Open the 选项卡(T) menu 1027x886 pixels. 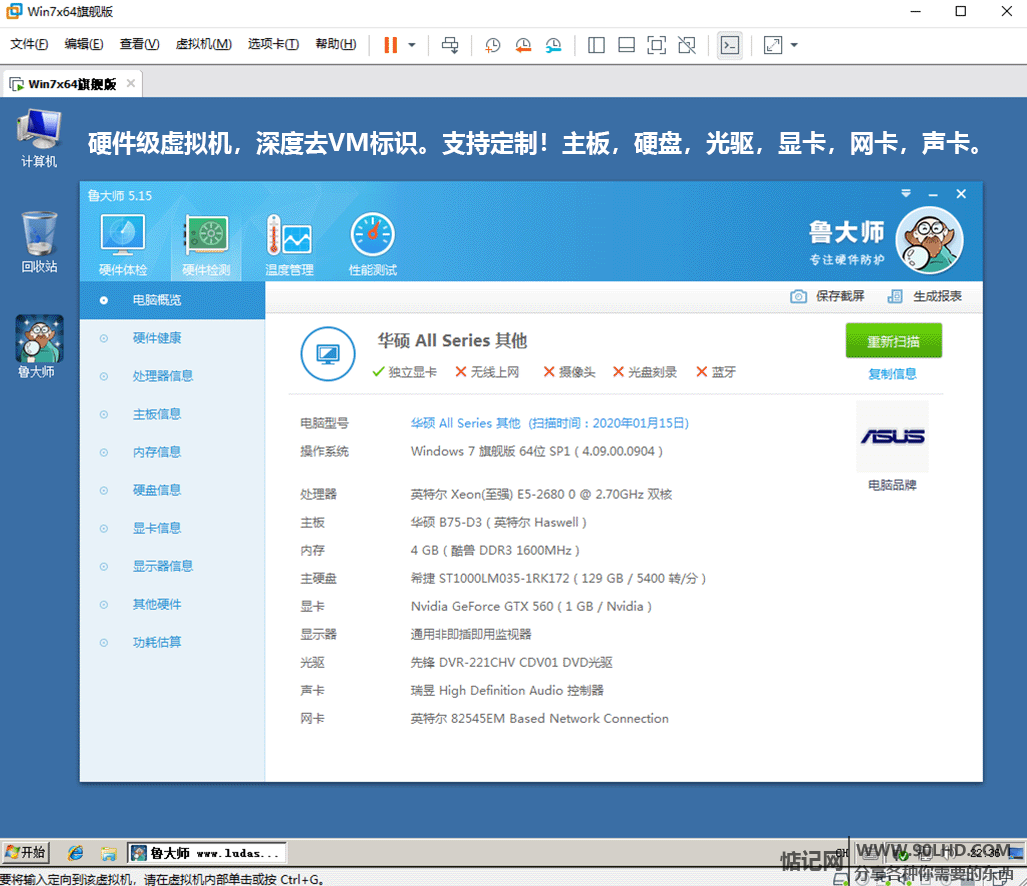(x=273, y=44)
